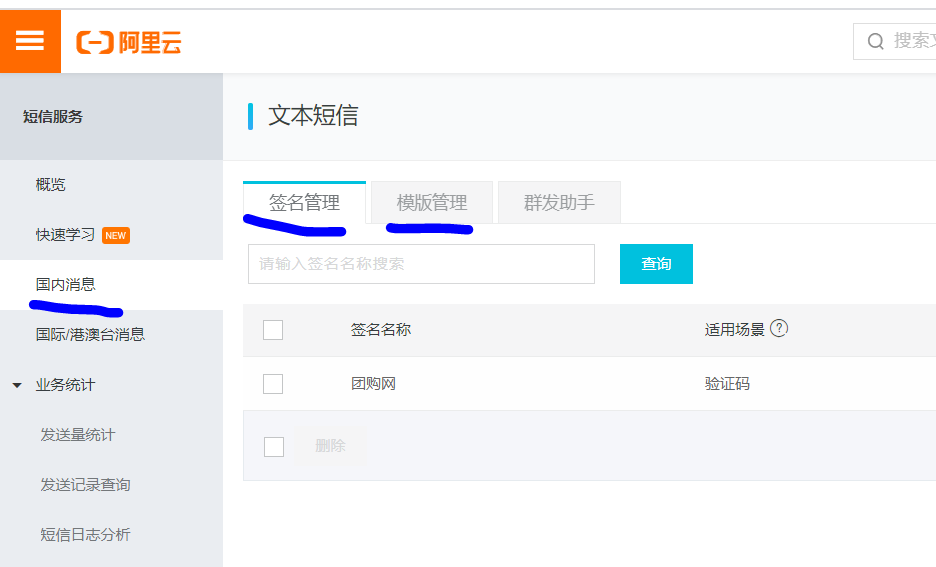Viewport: 936px width, 567px height.
Task: Switch to the 模版管理 tab
Action: [432, 203]
